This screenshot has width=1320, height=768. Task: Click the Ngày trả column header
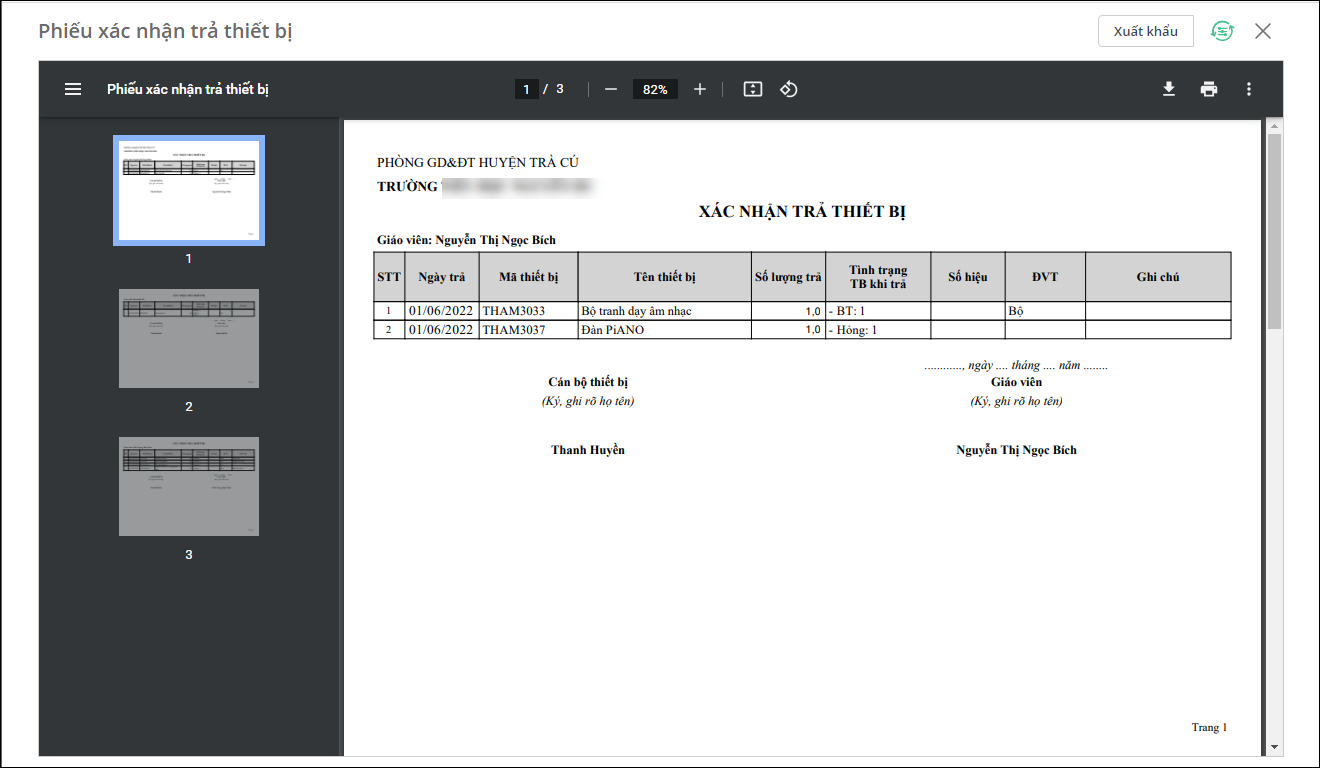click(x=442, y=277)
